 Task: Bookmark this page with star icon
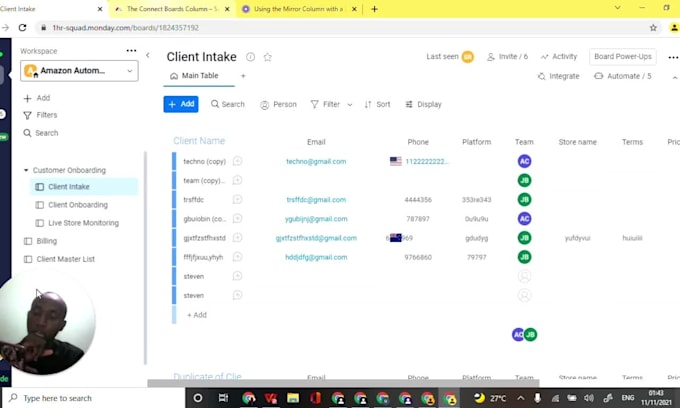coord(653,28)
